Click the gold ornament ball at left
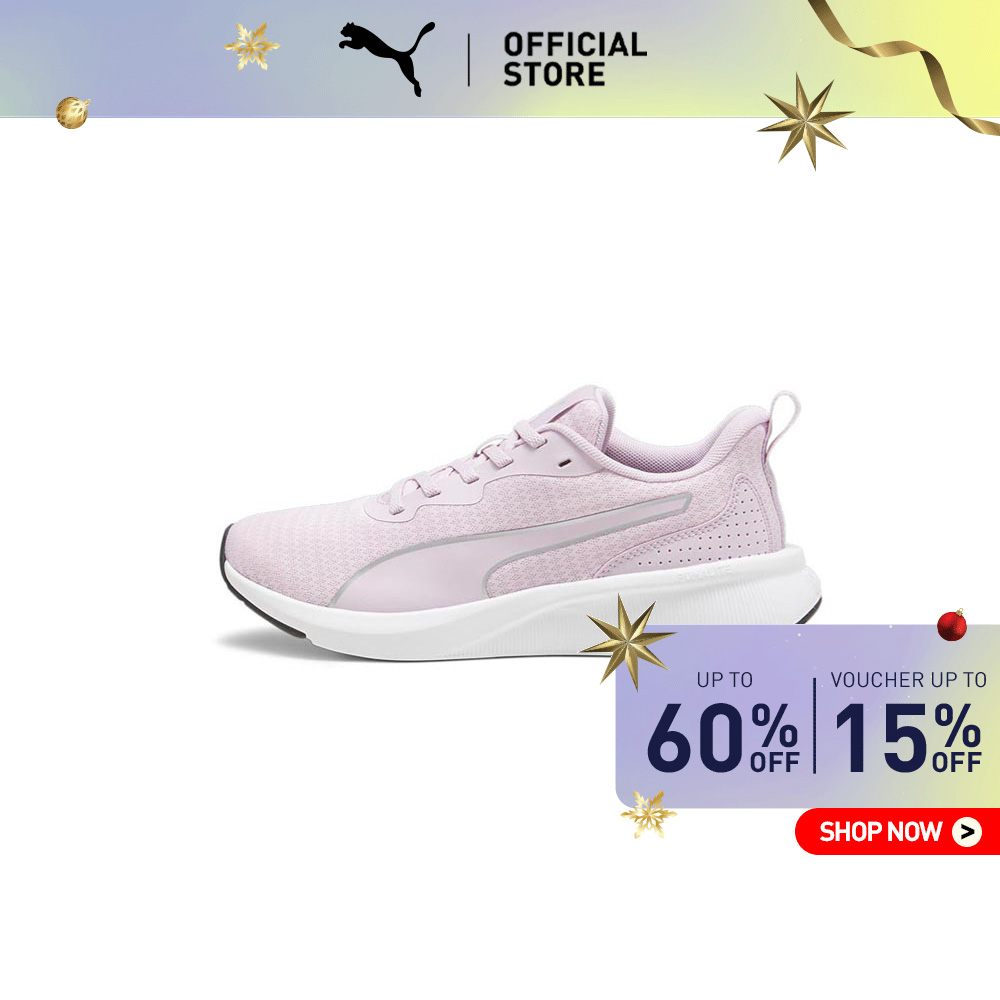1000x1000 pixels. (x=72, y=113)
